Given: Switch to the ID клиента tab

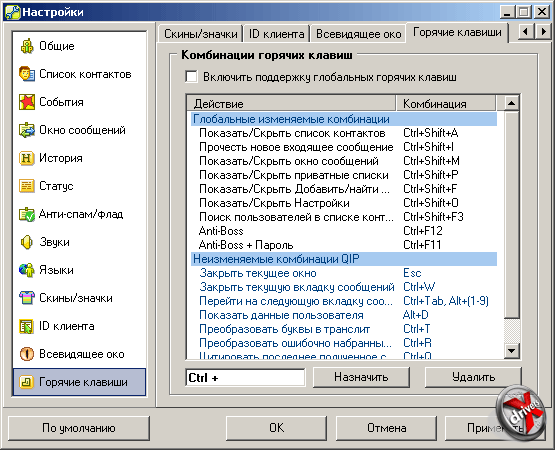Looking at the screenshot, I should coord(276,34).
